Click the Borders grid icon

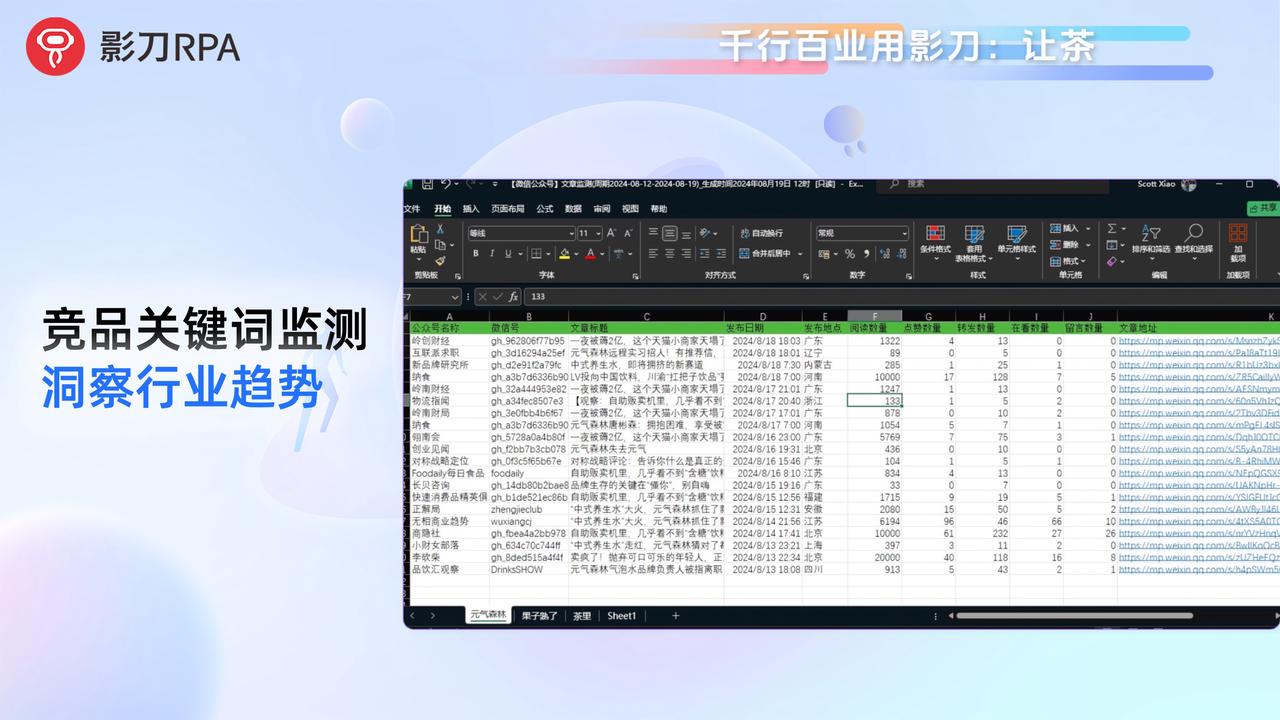tap(536, 253)
